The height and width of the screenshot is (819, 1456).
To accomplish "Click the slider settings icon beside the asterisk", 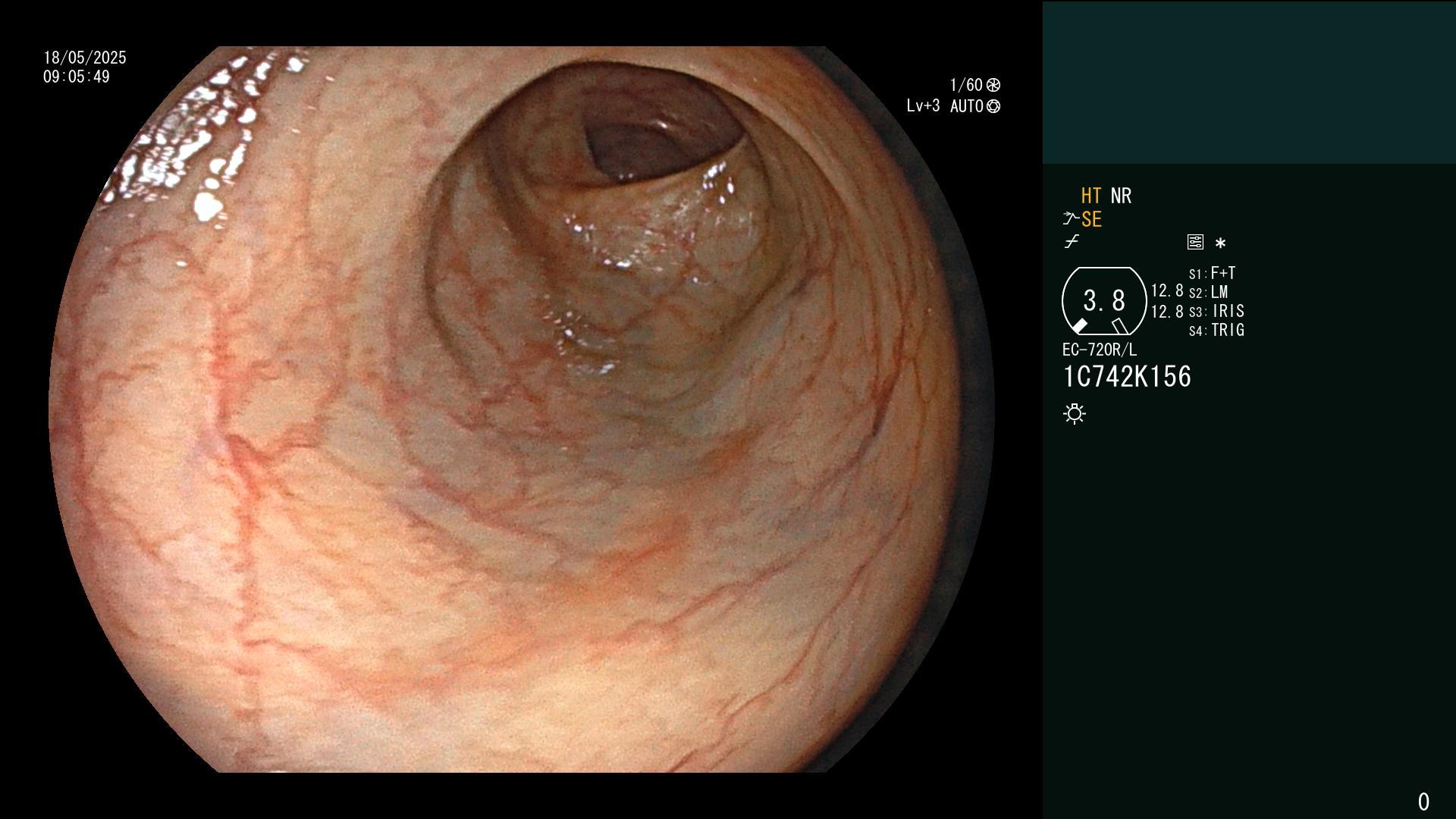I will tap(1195, 242).
